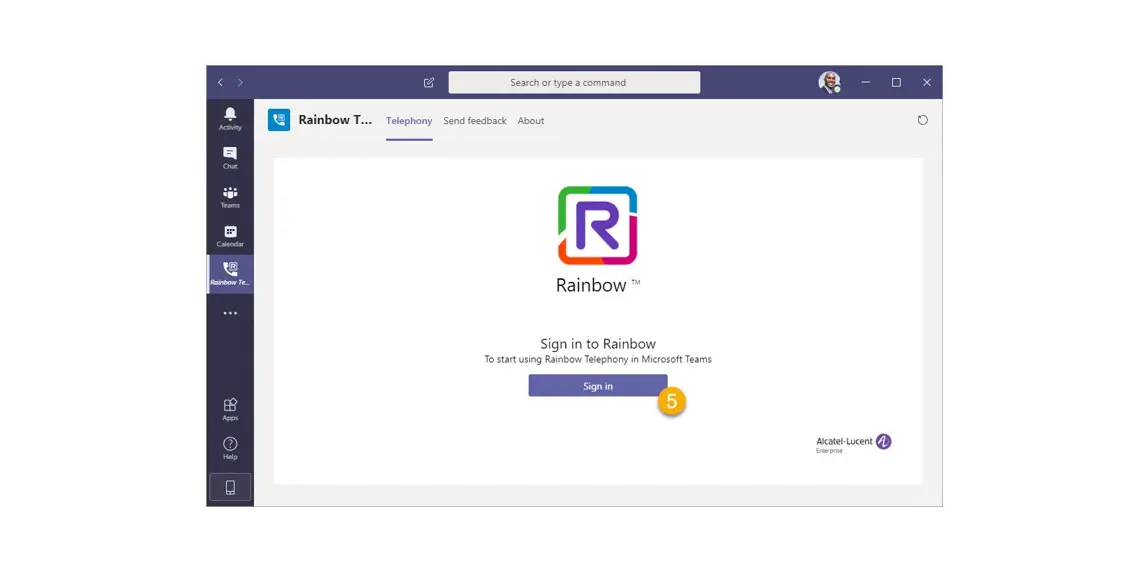The width and height of the screenshot is (1148, 572).
Task: Click the Alcatel-Lucent Enterprise logo
Action: (x=854, y=443)
